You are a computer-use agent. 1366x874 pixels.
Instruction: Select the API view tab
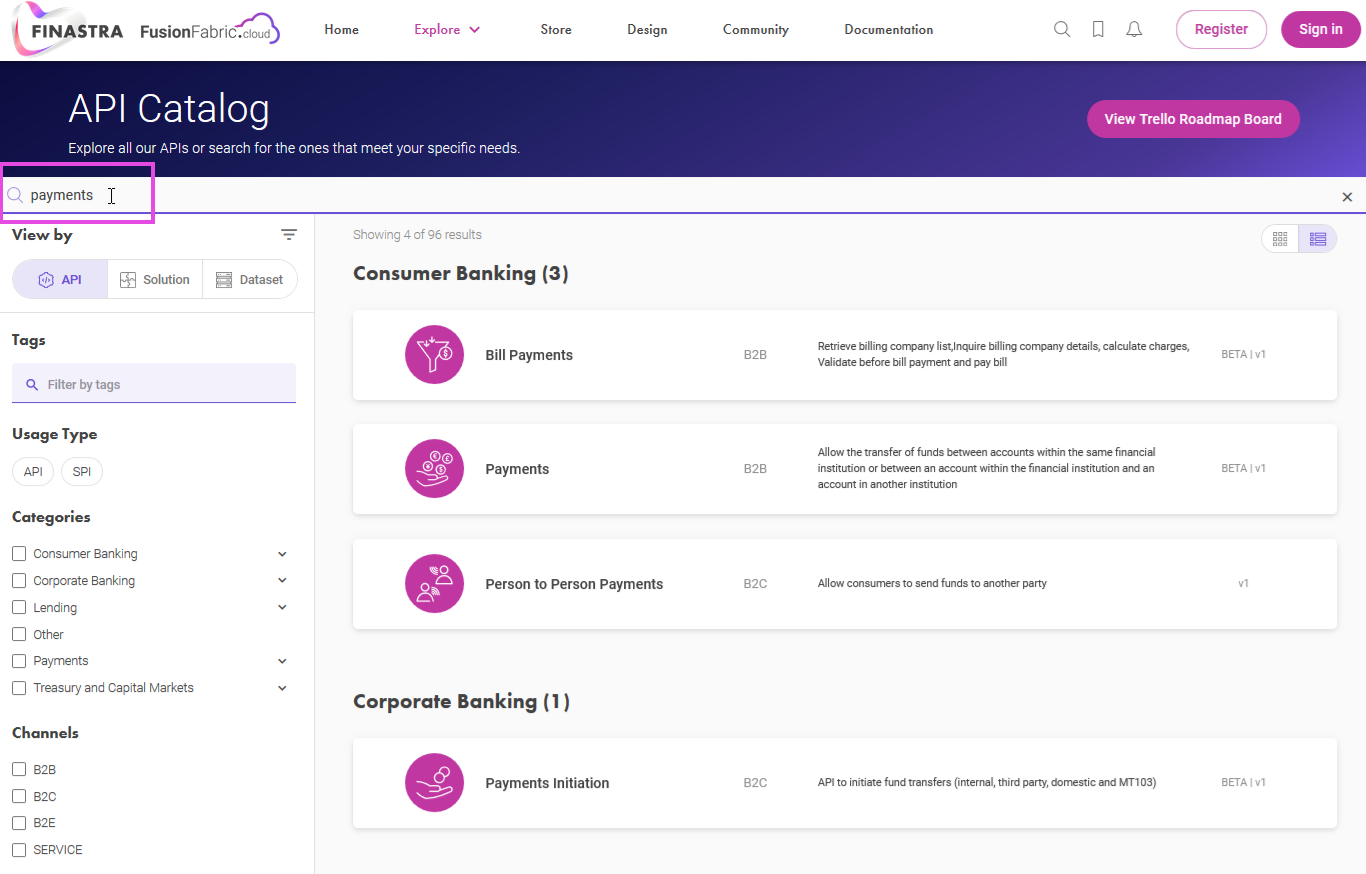tap(60, 280)
